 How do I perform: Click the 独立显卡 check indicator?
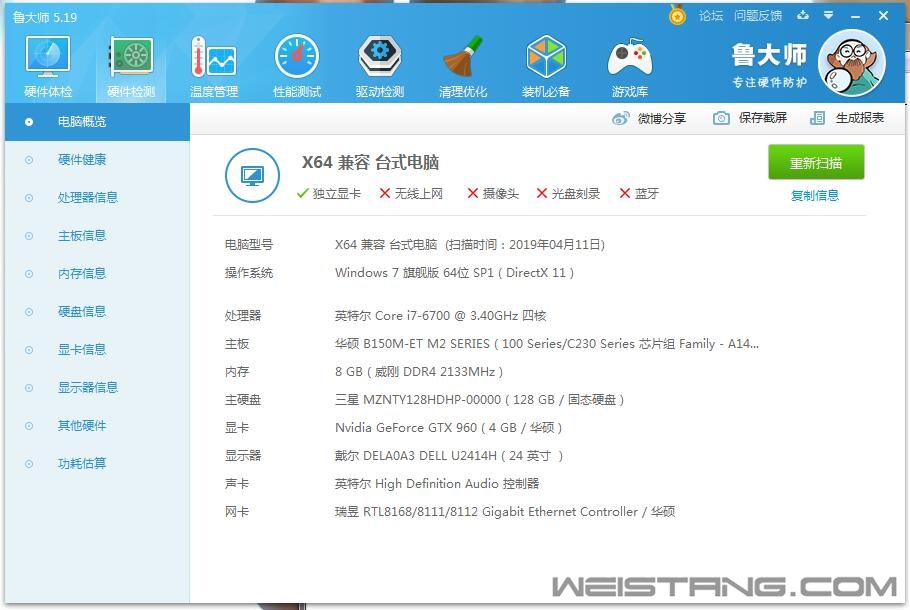[x=328, y=193]
